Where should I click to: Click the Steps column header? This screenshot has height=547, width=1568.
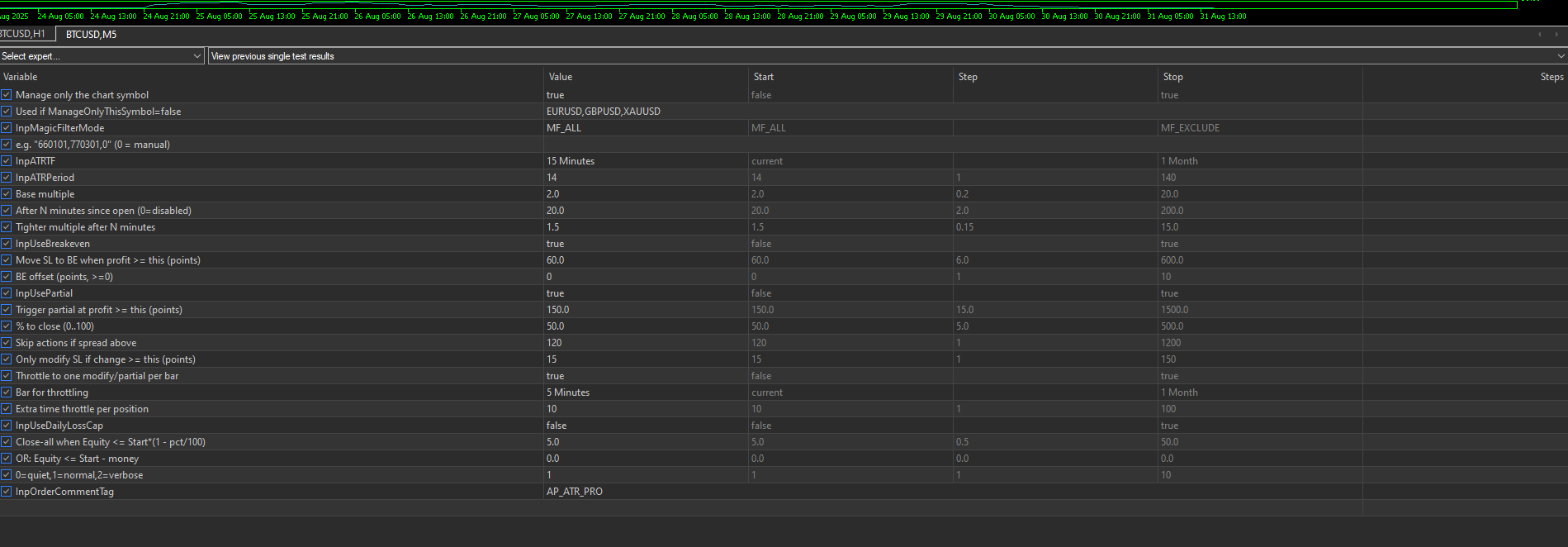tap(1551, 77)
